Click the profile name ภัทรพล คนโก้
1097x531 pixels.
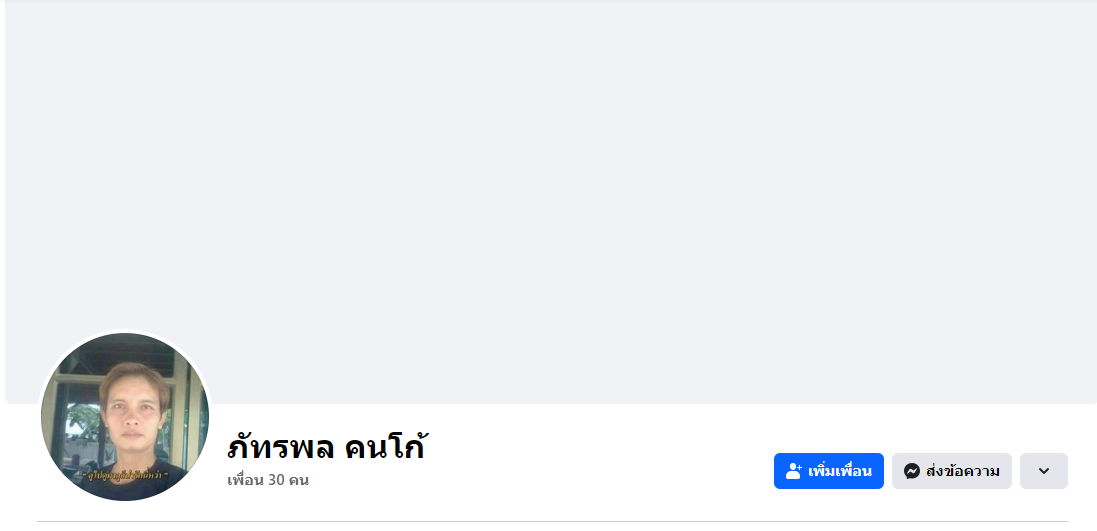(326, 446)
